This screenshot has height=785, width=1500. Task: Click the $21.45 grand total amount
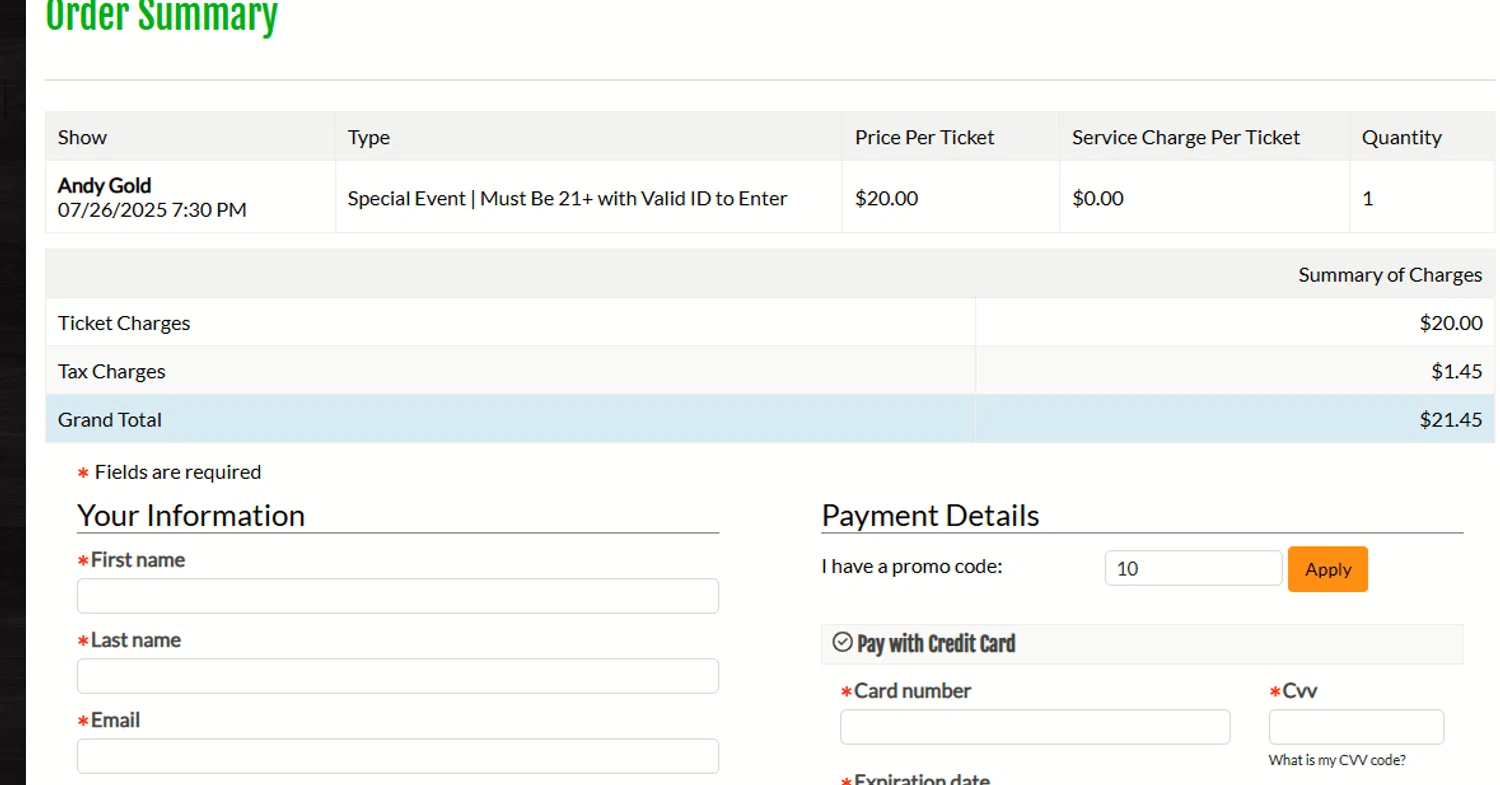[1451, 420]
